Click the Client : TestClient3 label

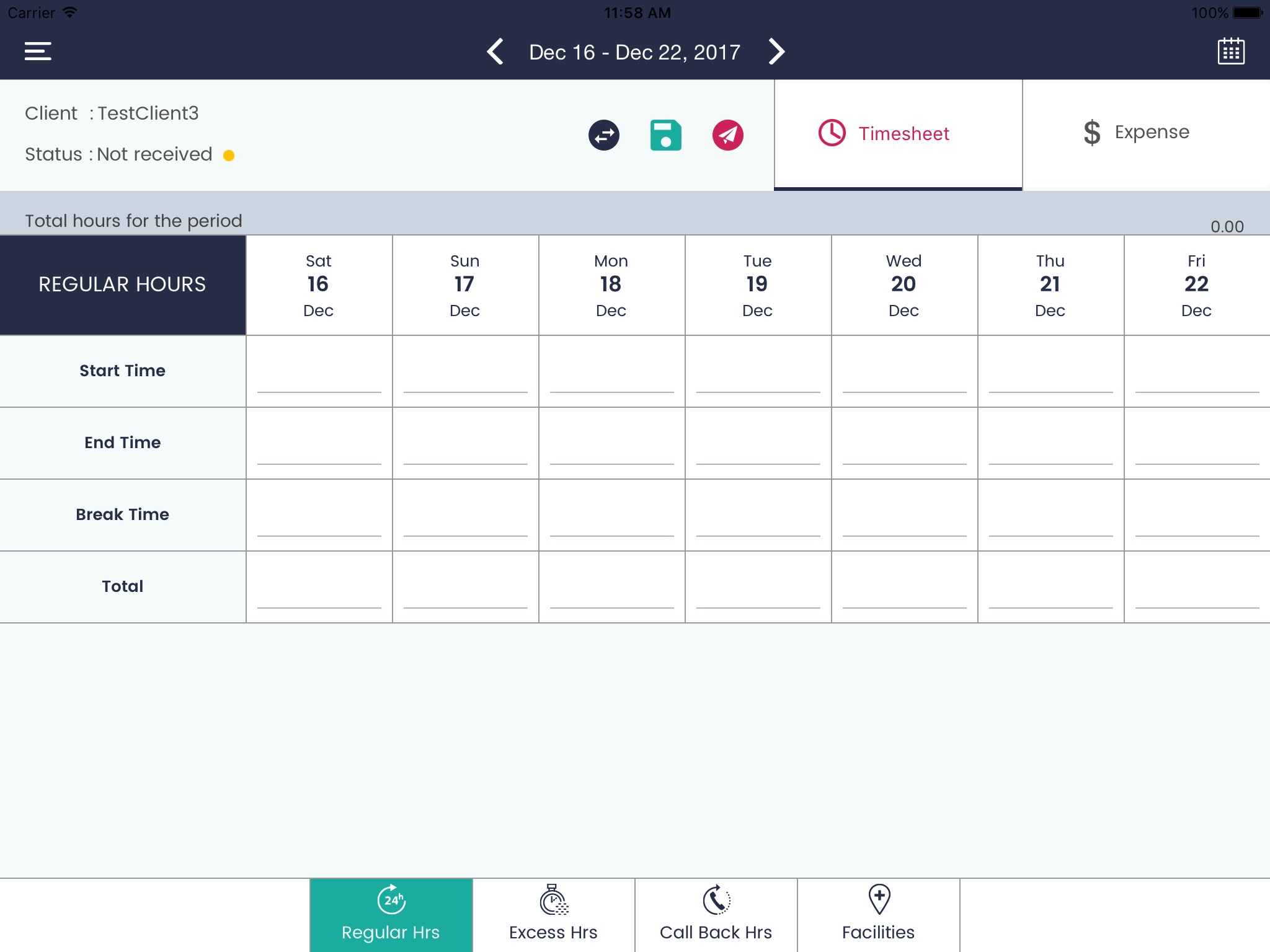coord(112,113)
